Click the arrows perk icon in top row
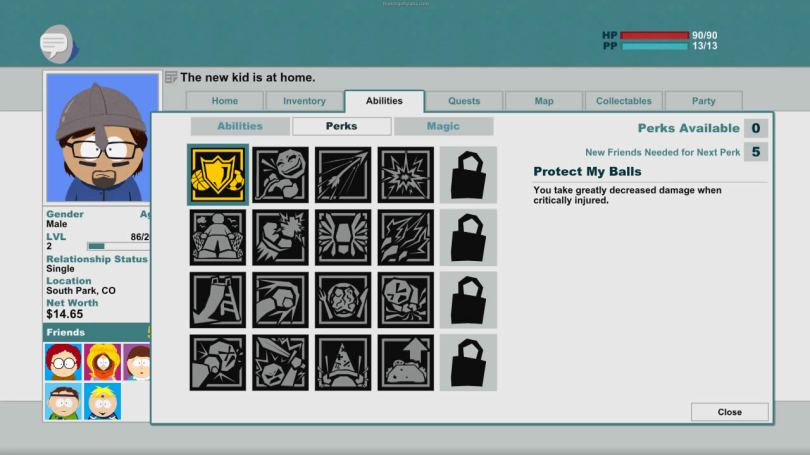 [343, 175]
